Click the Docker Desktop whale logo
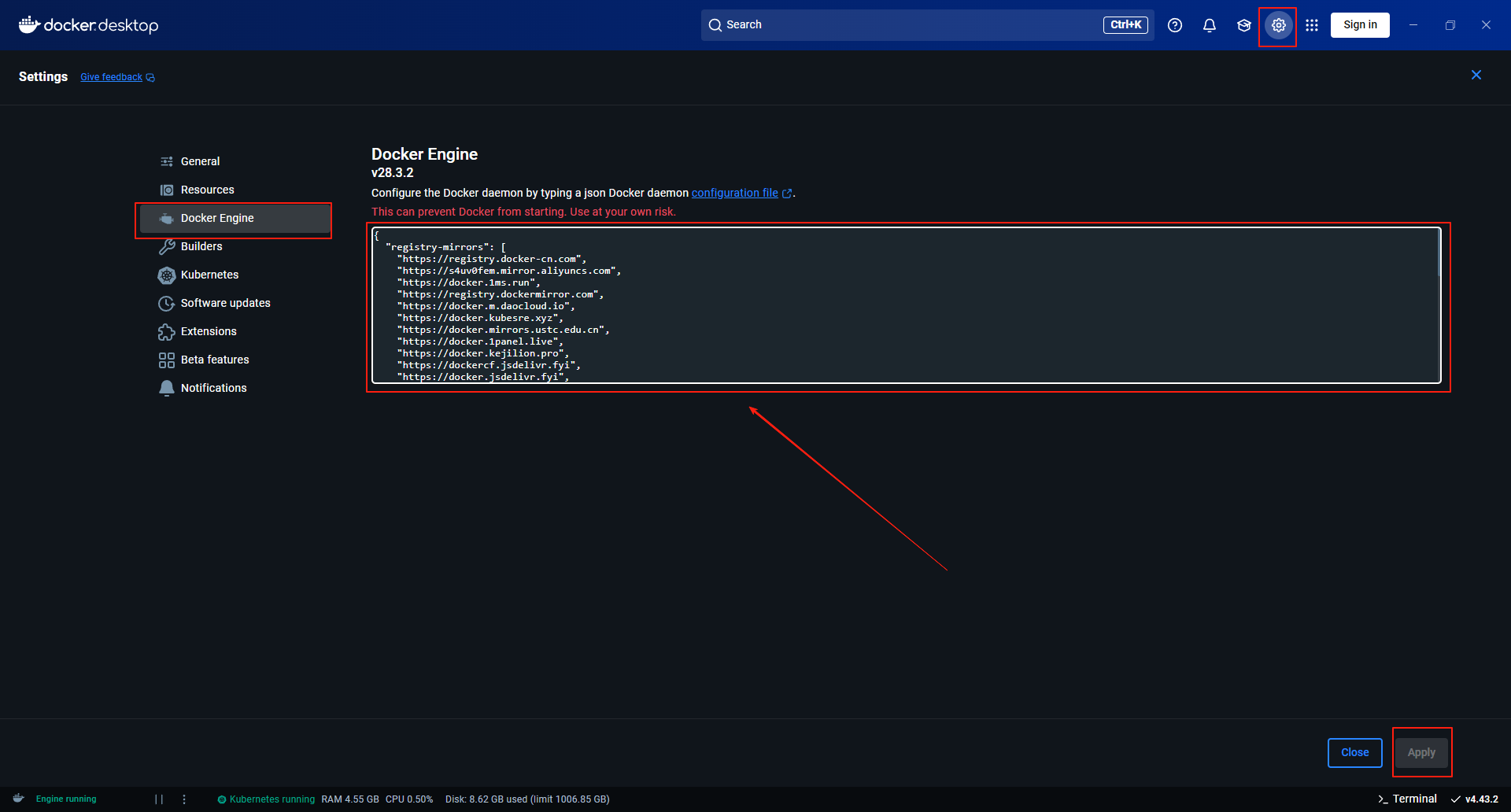 (29, 24)
